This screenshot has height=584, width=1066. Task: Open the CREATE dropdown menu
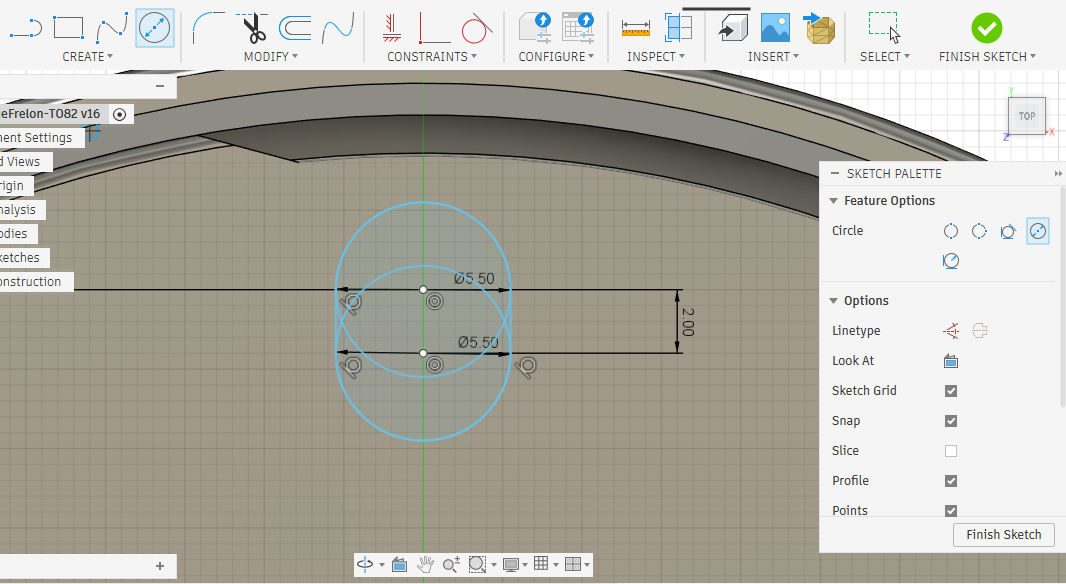87,57
